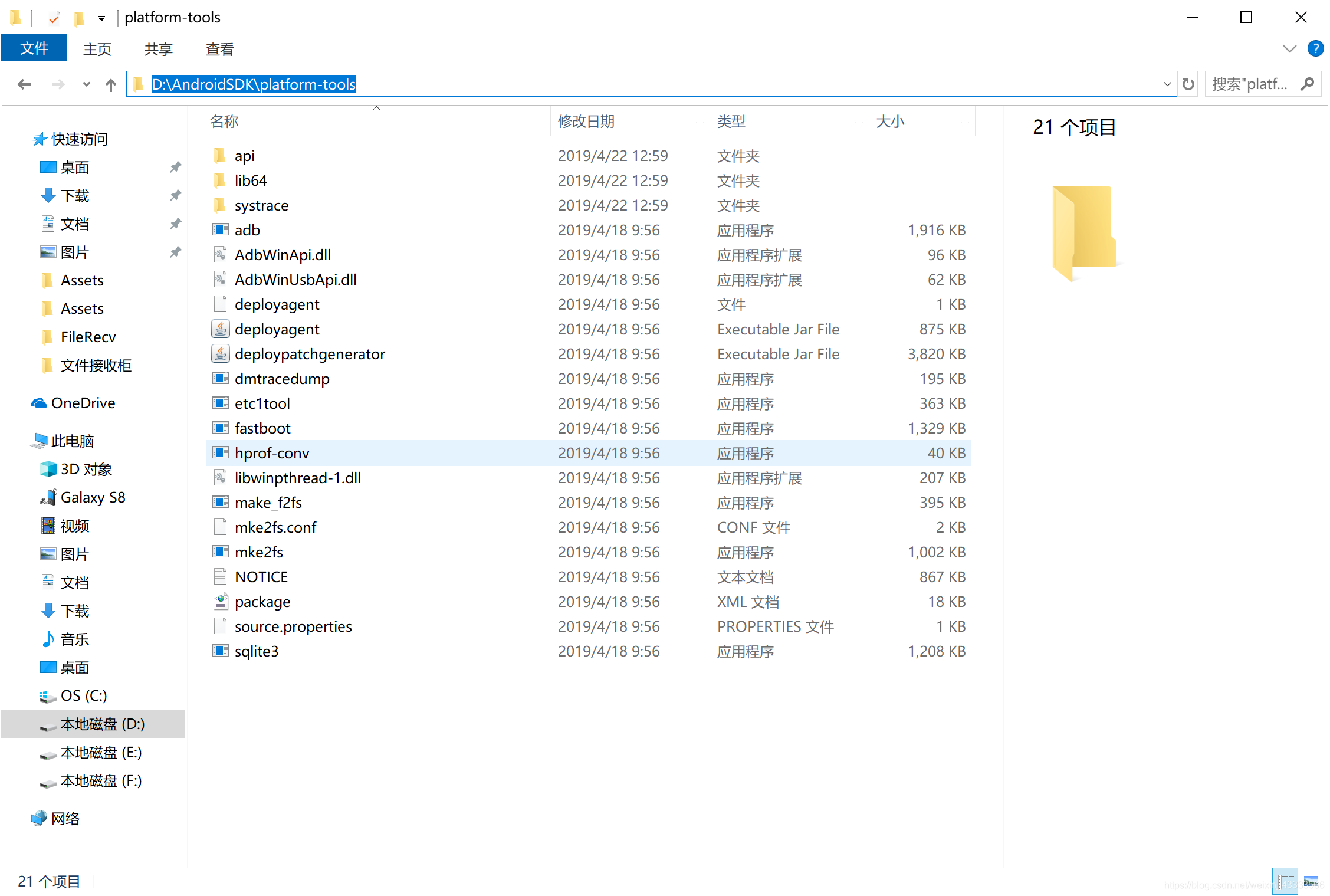Open the Quick Access Toolbar customize dropdown
The image size is (1330, 896).
coord(101,19)
